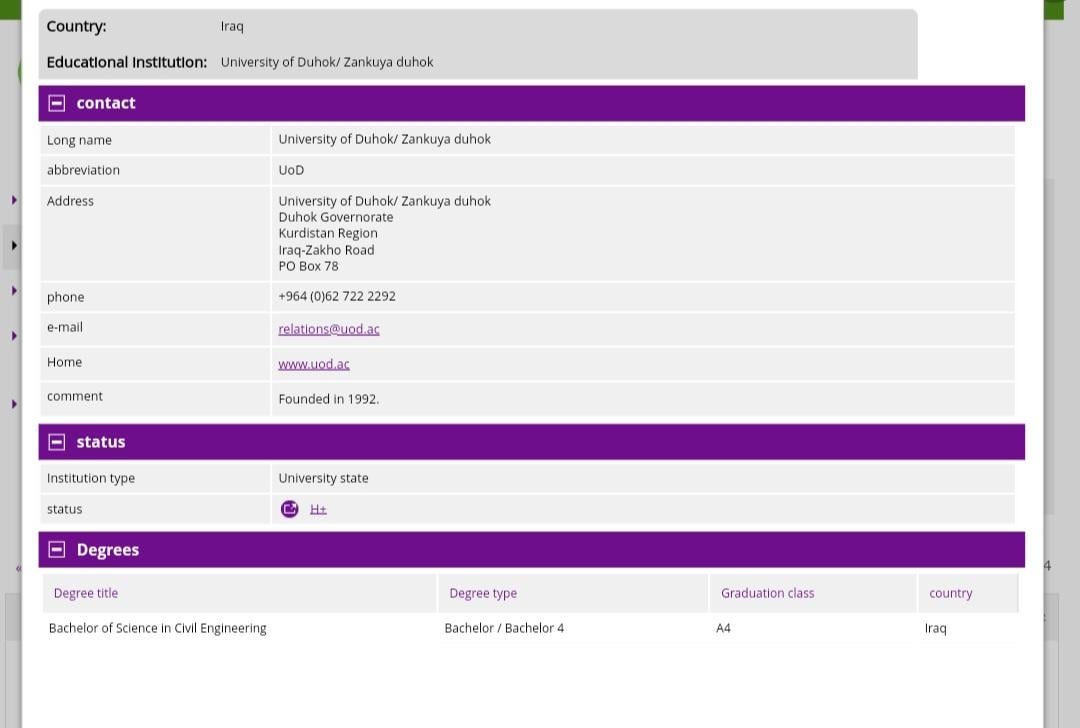Collapse the status section
Image resolution: width=1080 pixels, height=728 pixels.
56,442
